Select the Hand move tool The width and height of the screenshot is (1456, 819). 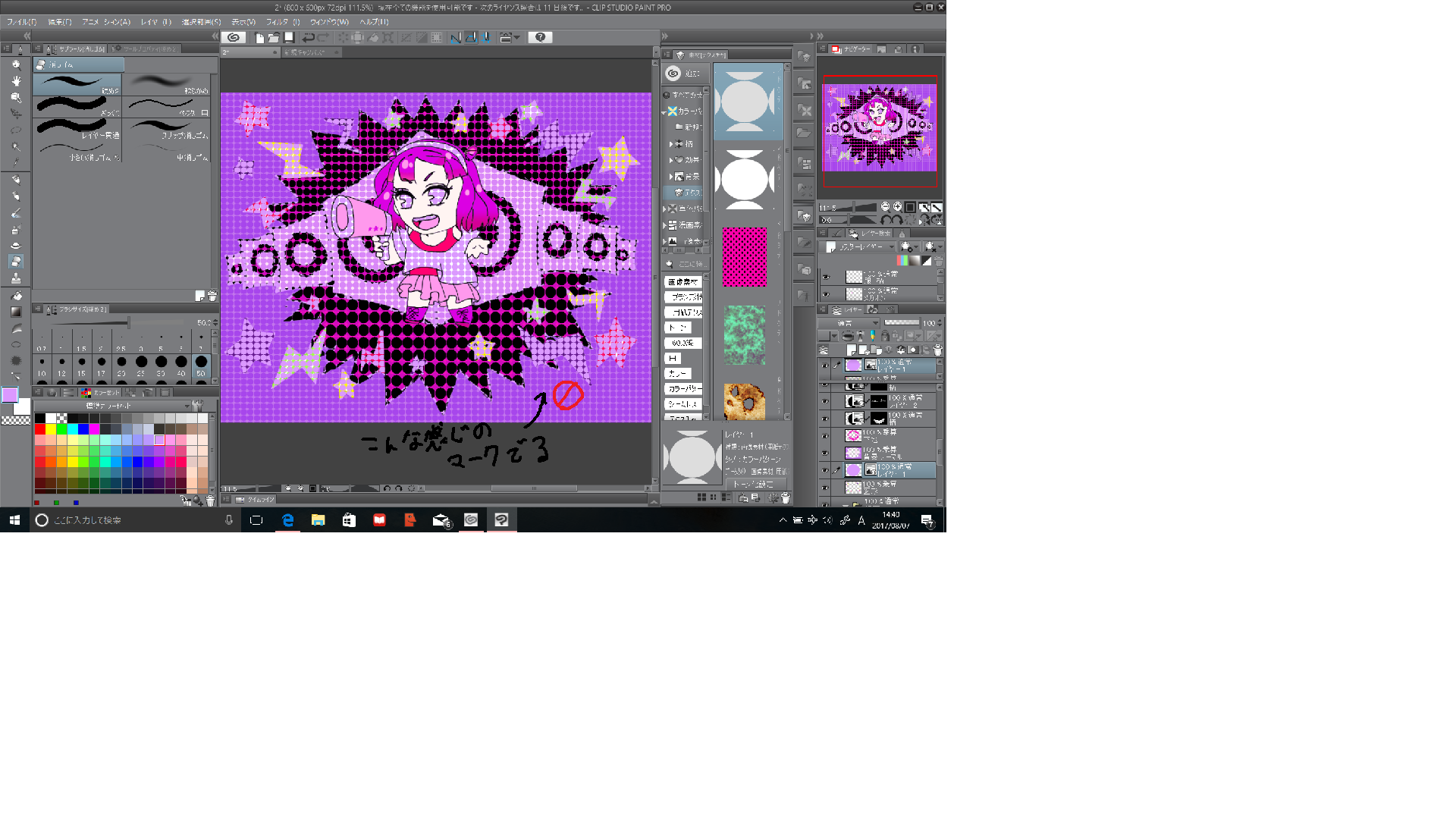(16, 80)
